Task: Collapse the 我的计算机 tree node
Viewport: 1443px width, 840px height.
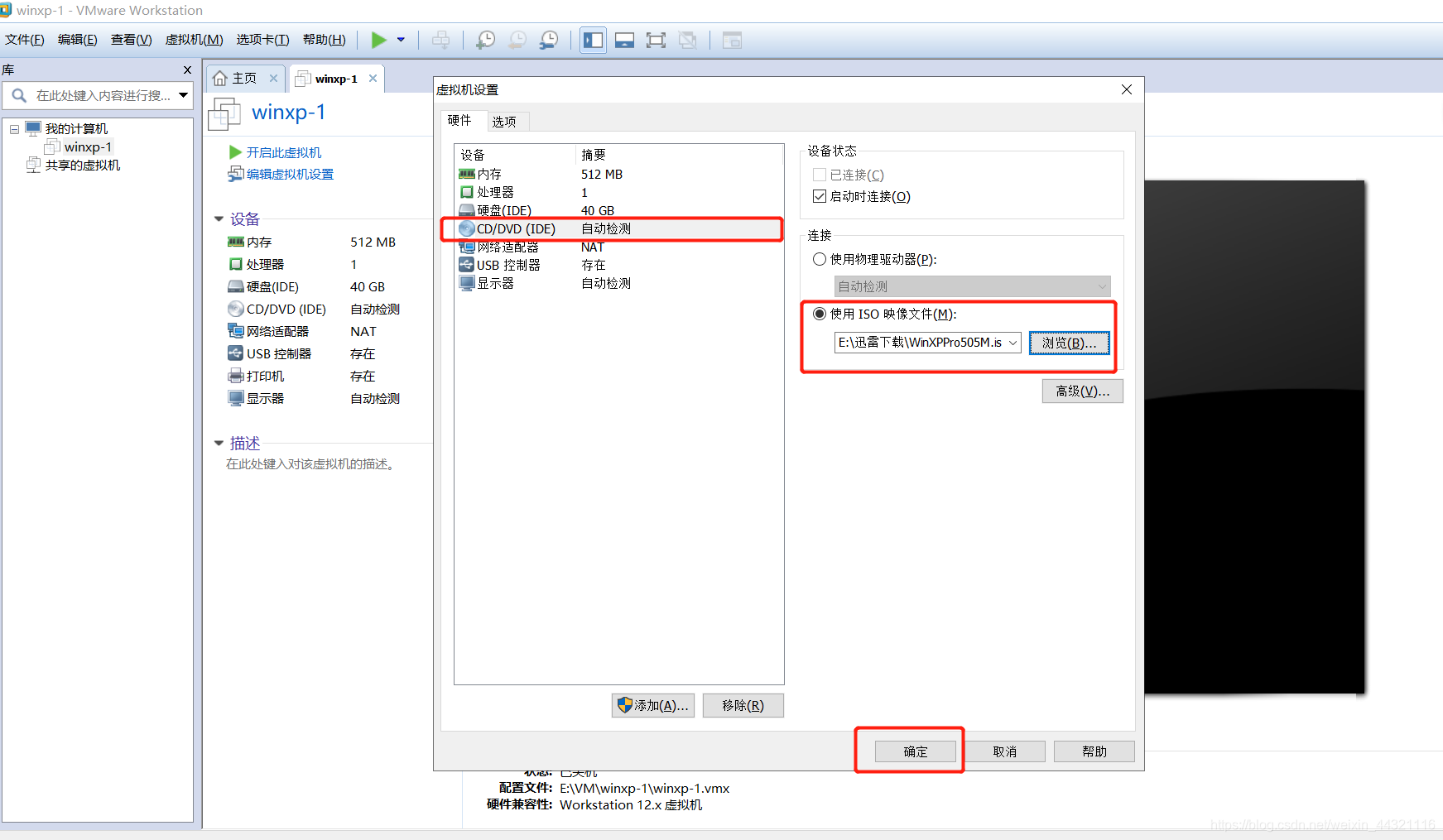Action: pyautogui.click(x=14, y=129)
